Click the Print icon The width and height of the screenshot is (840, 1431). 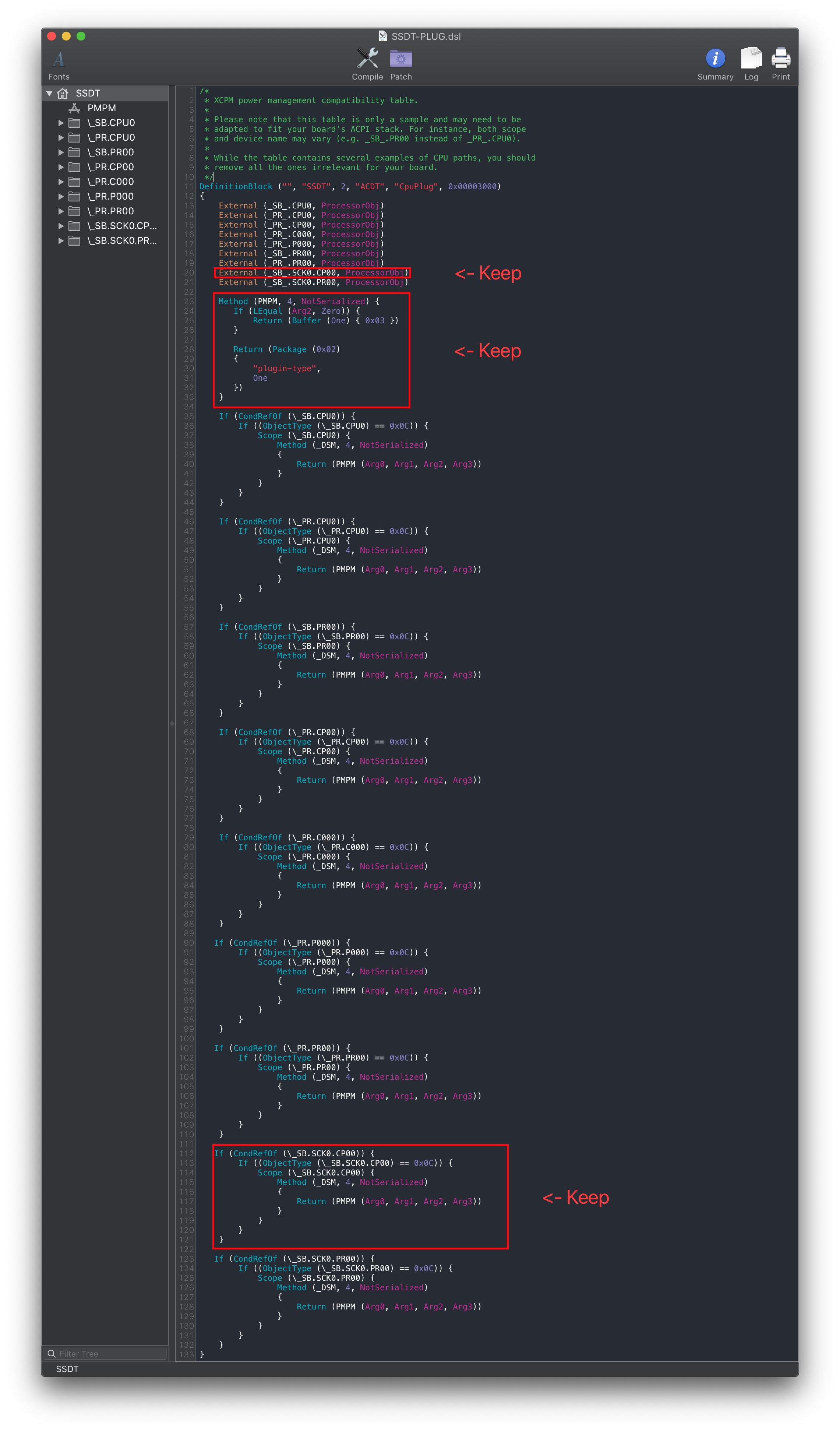tap(780, 58)
